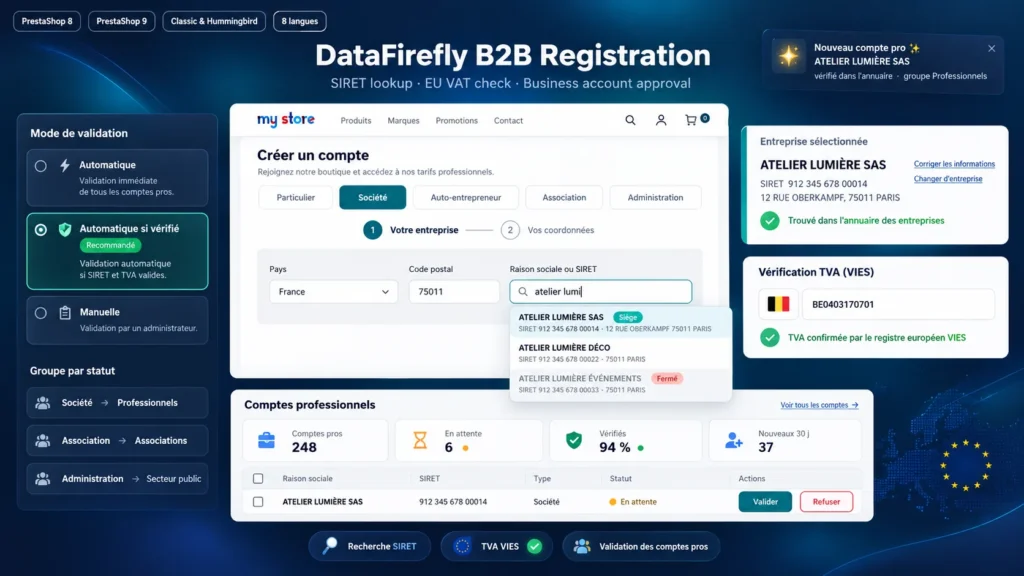Click the add-user icon for Nouveaux 30 j

click(x=733, y=441)
